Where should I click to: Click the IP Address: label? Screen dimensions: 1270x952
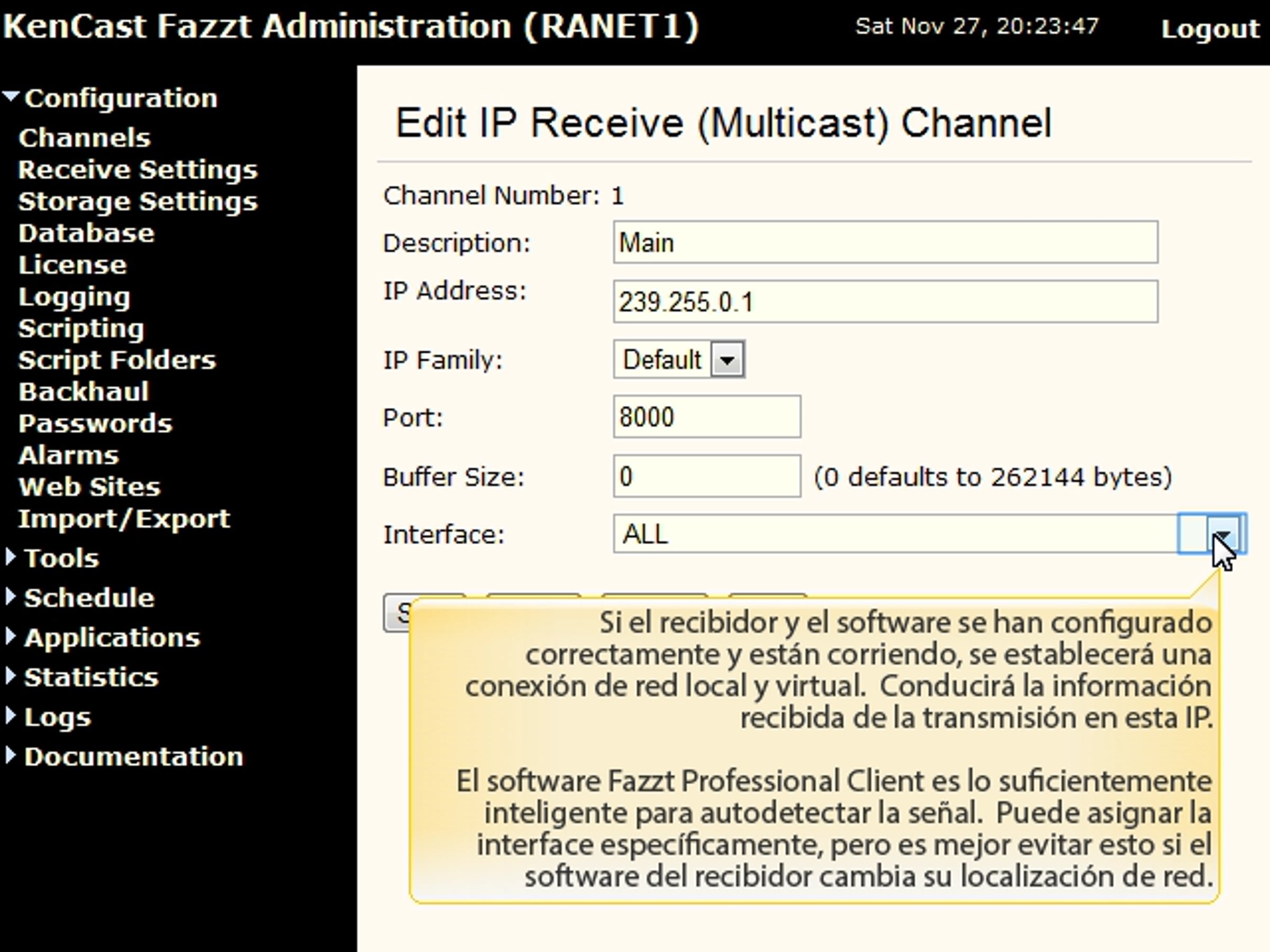455,291
